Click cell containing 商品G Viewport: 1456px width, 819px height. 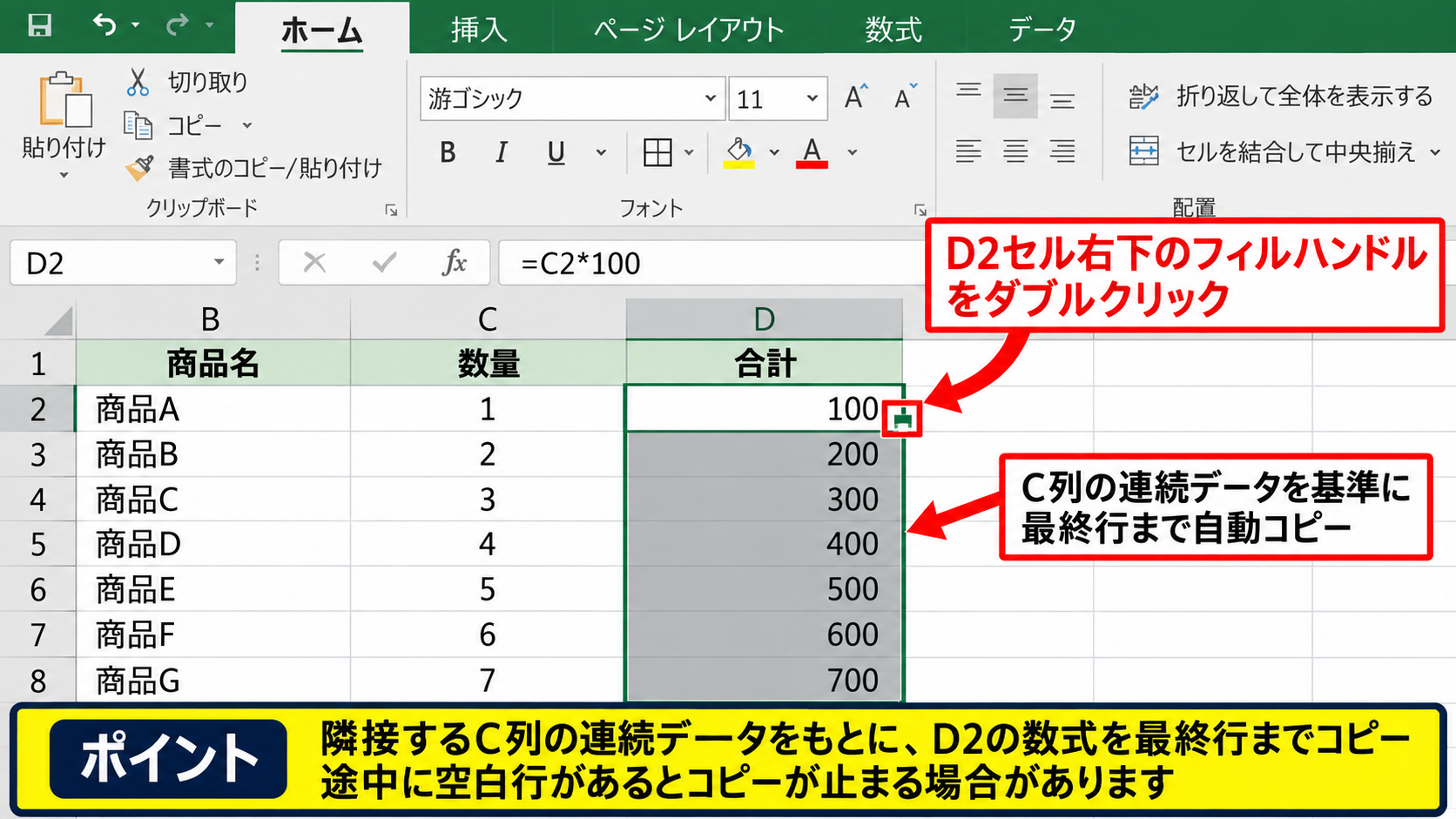[212, 680]
